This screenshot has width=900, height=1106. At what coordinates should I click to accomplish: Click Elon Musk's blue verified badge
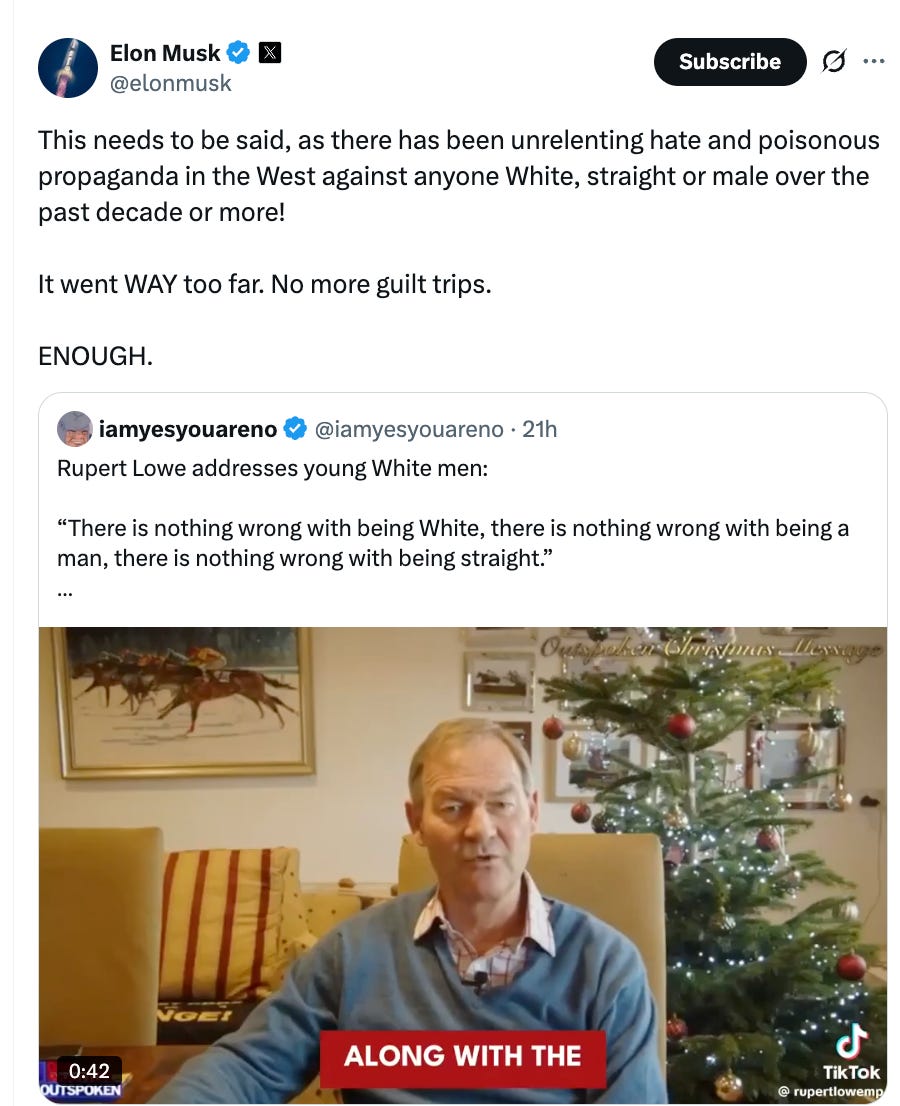click(x=237, y=53)
